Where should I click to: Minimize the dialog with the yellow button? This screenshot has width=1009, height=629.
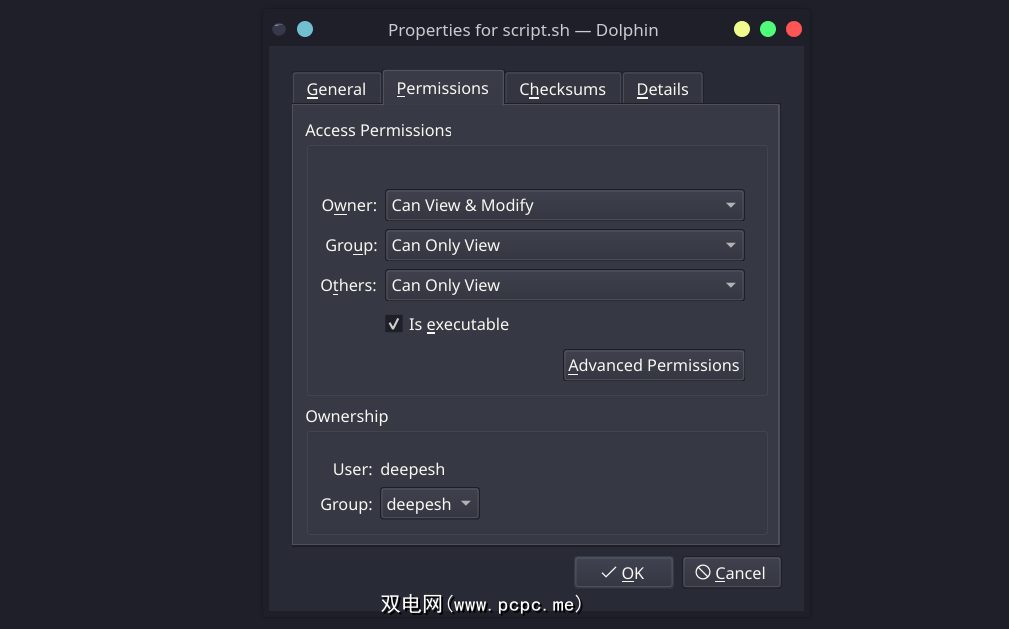pos(742,30)
